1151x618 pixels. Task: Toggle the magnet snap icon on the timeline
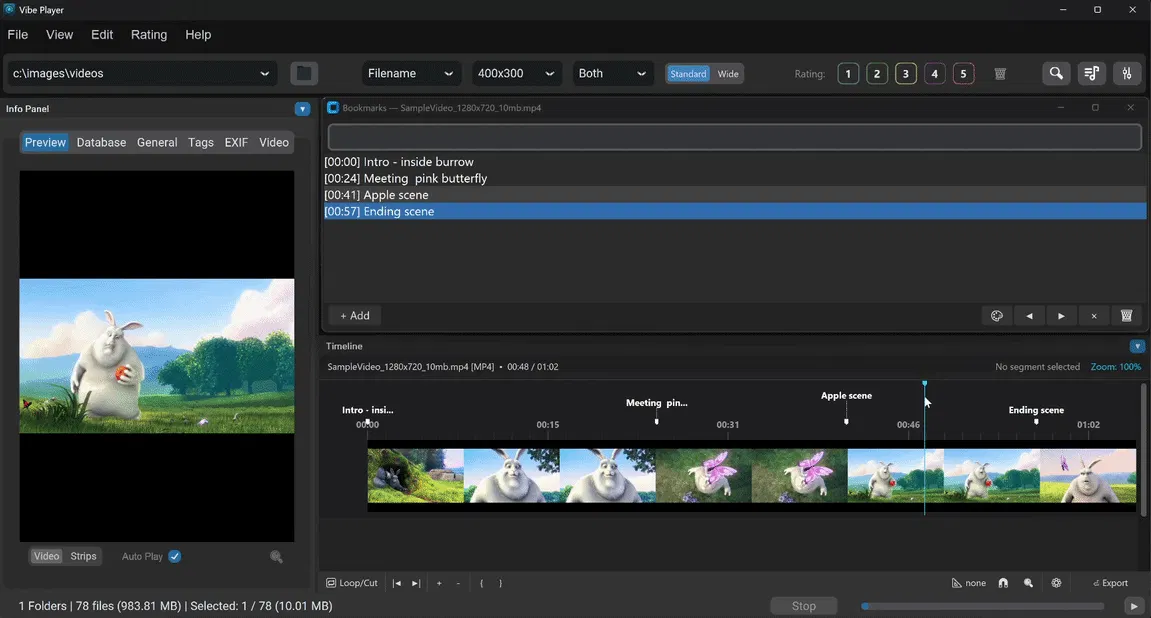click(x=1003, y=583)
